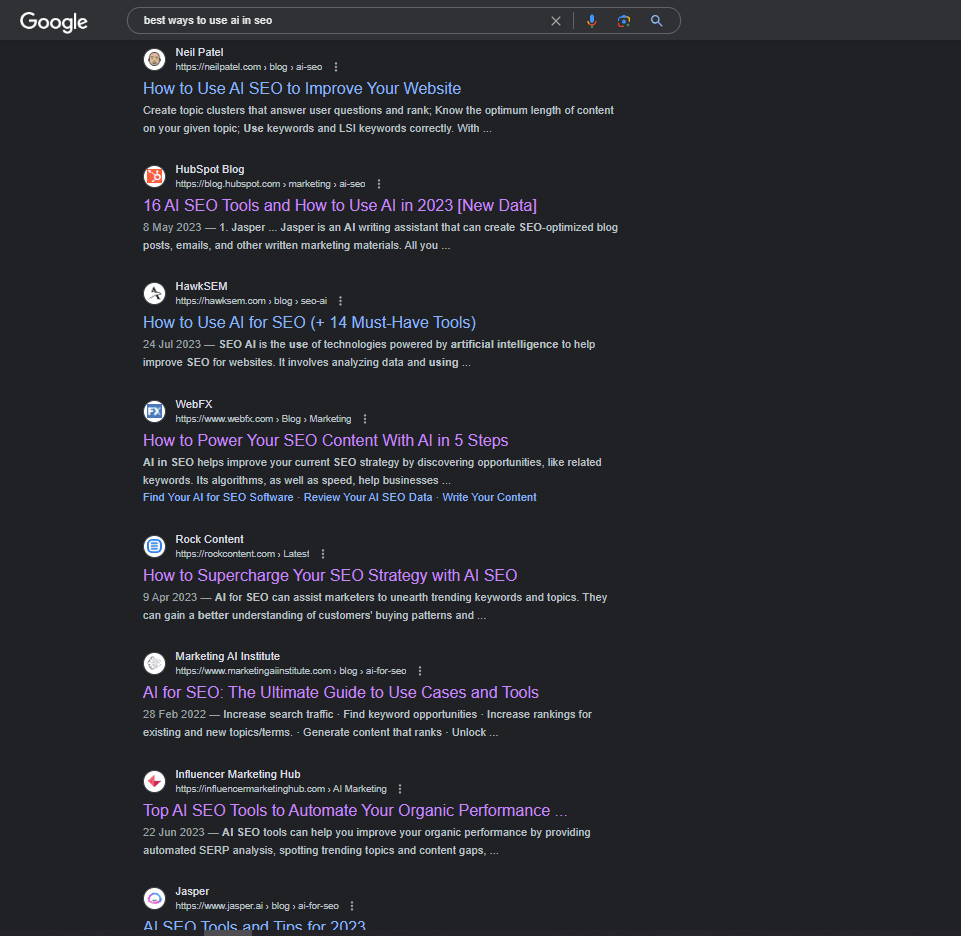Click the www.jasper.ai blog ai-for-seo URL
961x936 pixels.
(x=257, y=906)
